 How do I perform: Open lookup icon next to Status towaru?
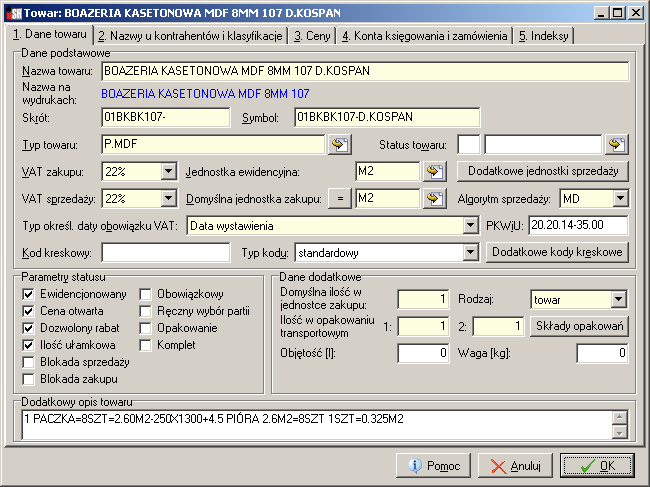click(x=617, y=145)
